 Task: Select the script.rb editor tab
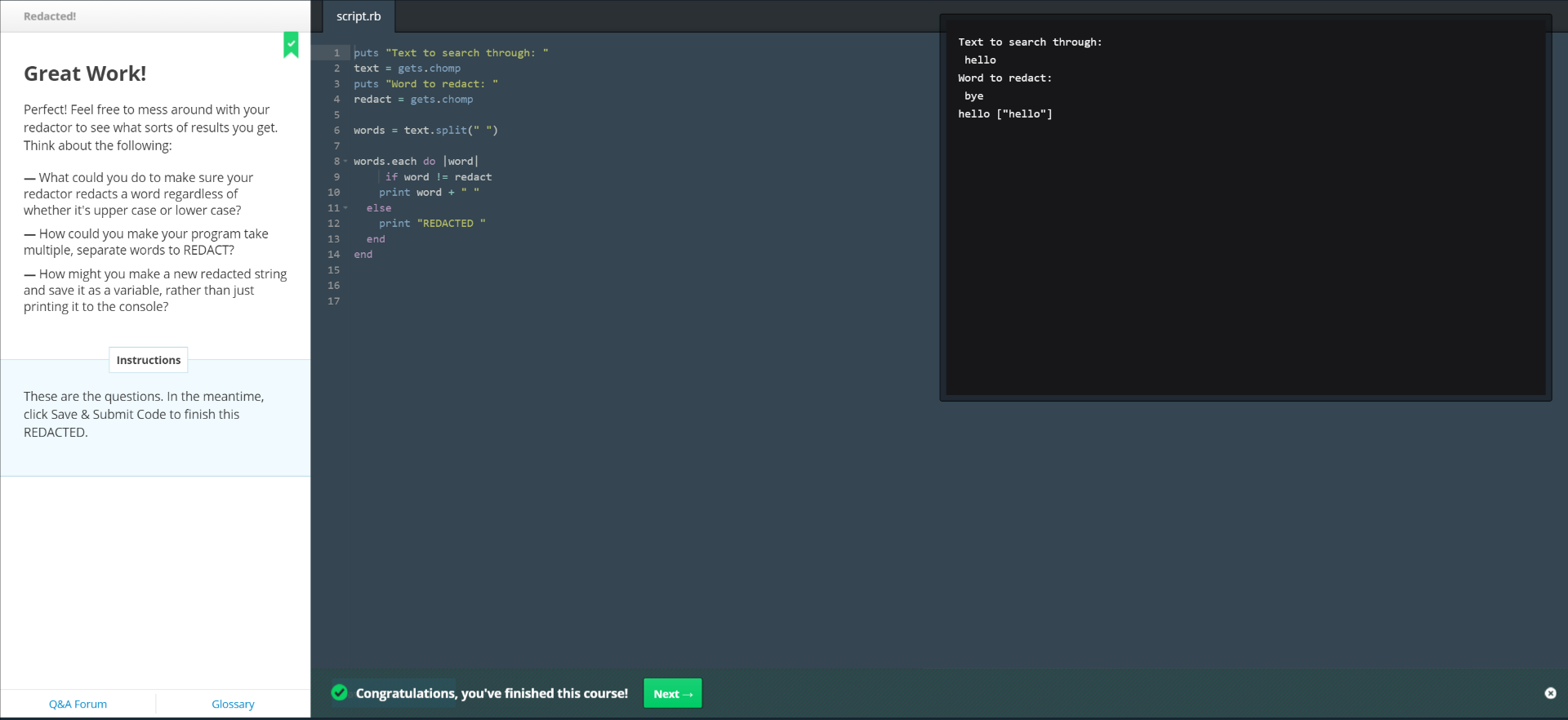click(359, 16)
